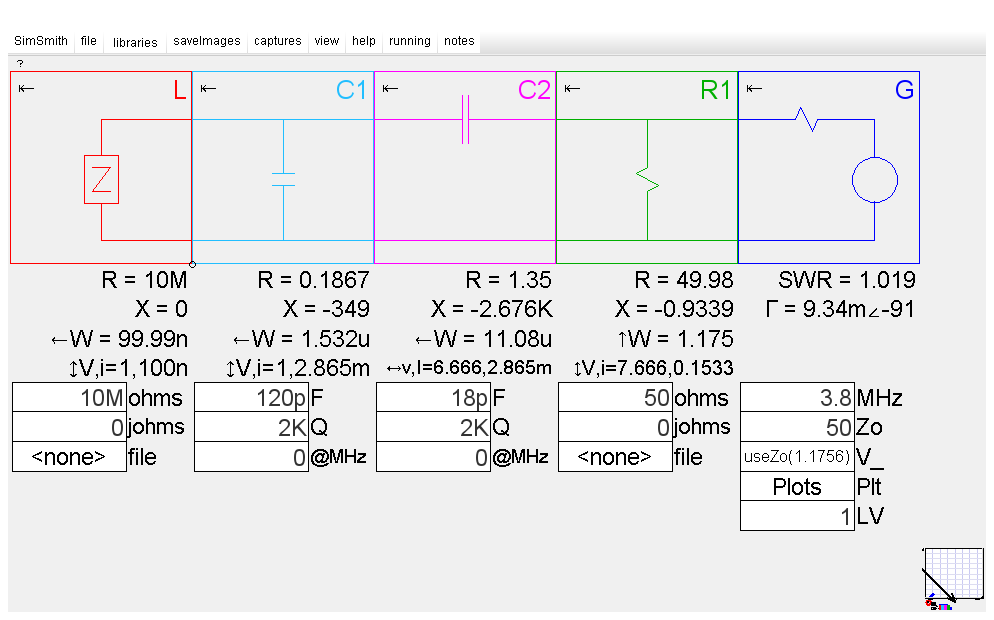Click the L block R = 10M readout
Image resolution: width=994 pixels, height=620 pixels.
tap(145, 280)
